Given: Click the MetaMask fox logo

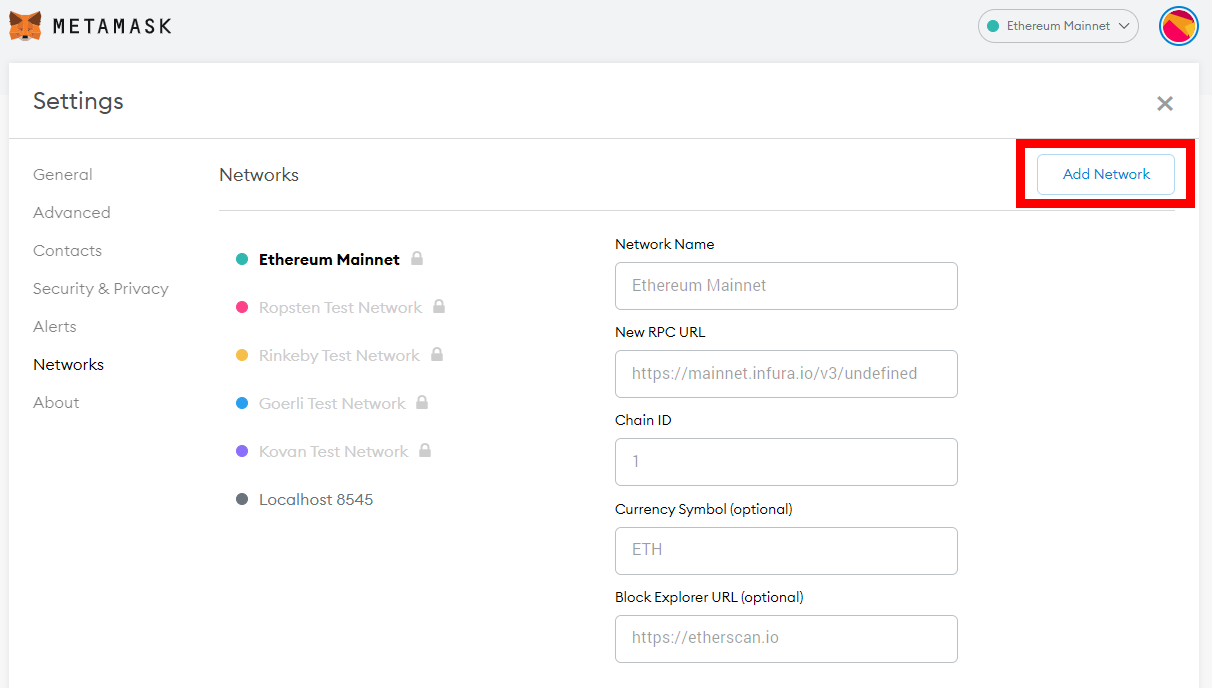Looking at the screenshot, I should pos(25,26).
